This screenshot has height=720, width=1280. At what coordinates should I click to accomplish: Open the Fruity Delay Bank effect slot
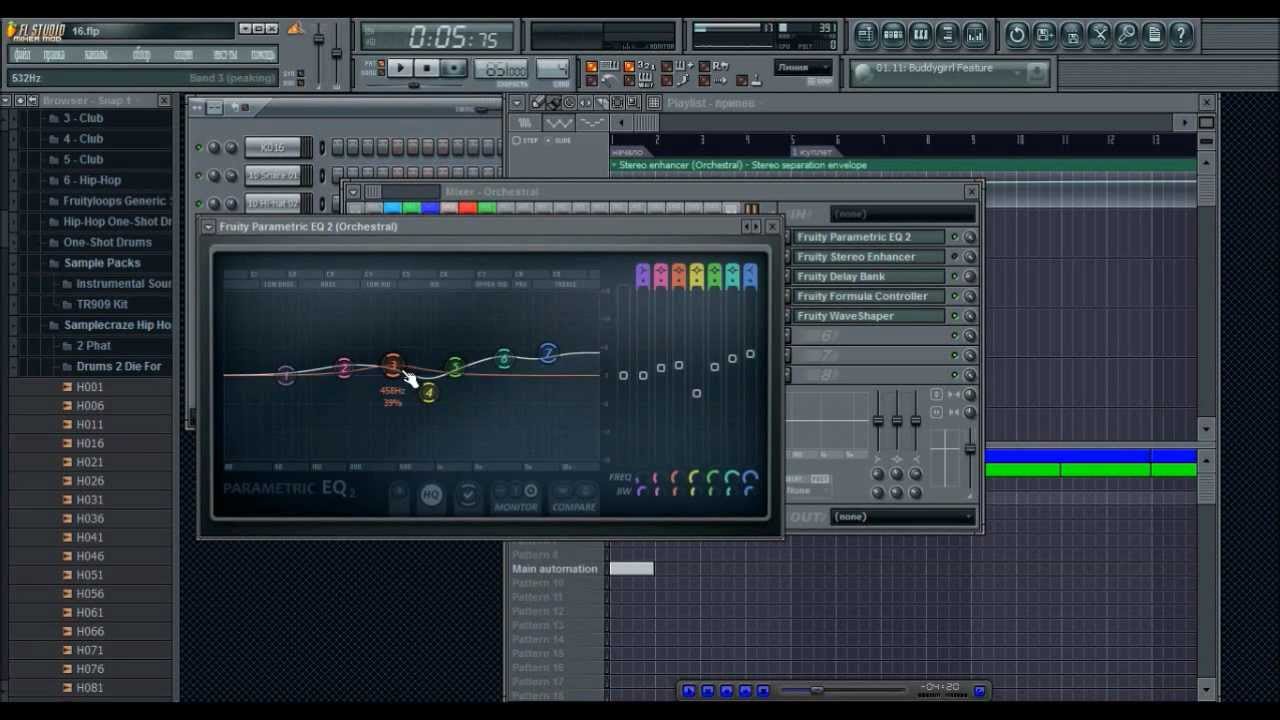click(869, 276)
